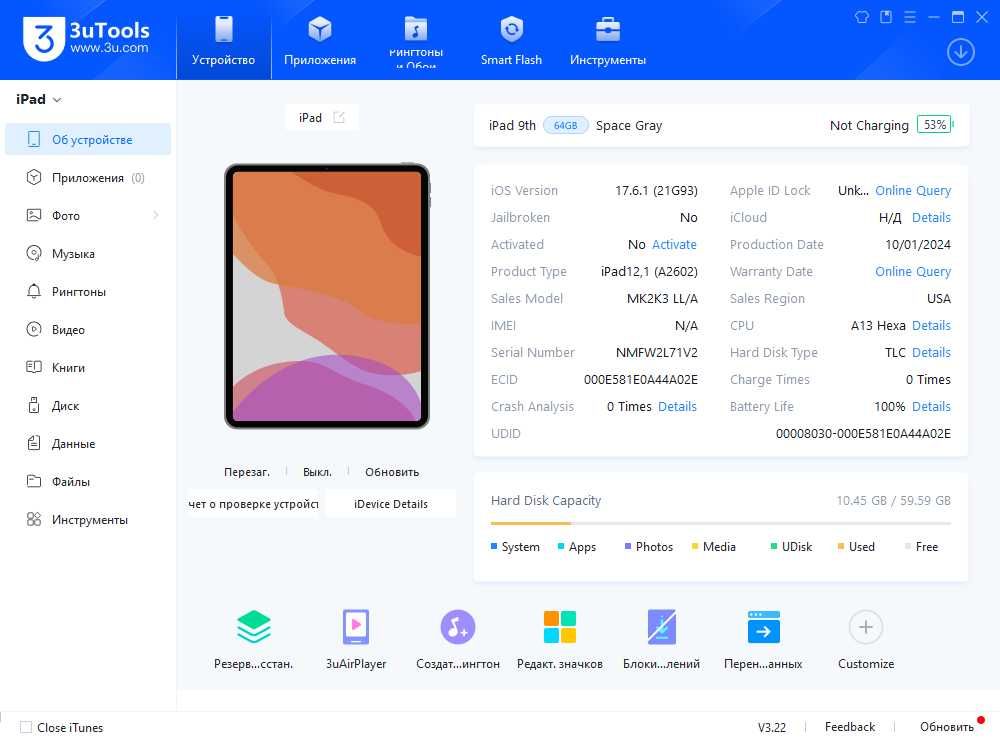Launch 3uAirPlayer icon
Image resolution: width=1000 pixels, height=741 pixels.
coord(356,627)
